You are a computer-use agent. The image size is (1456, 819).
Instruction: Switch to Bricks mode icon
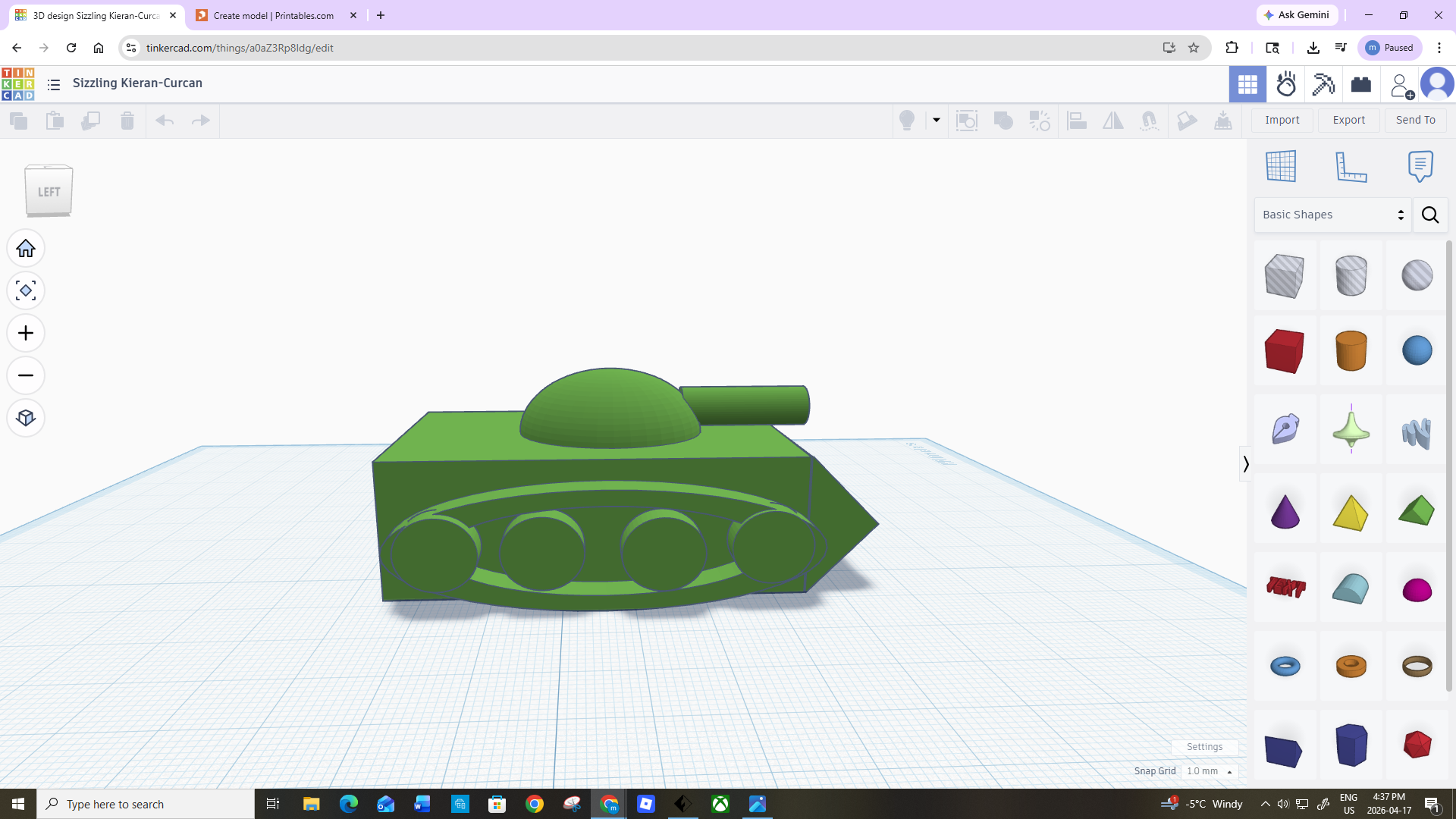(1361, 84)
